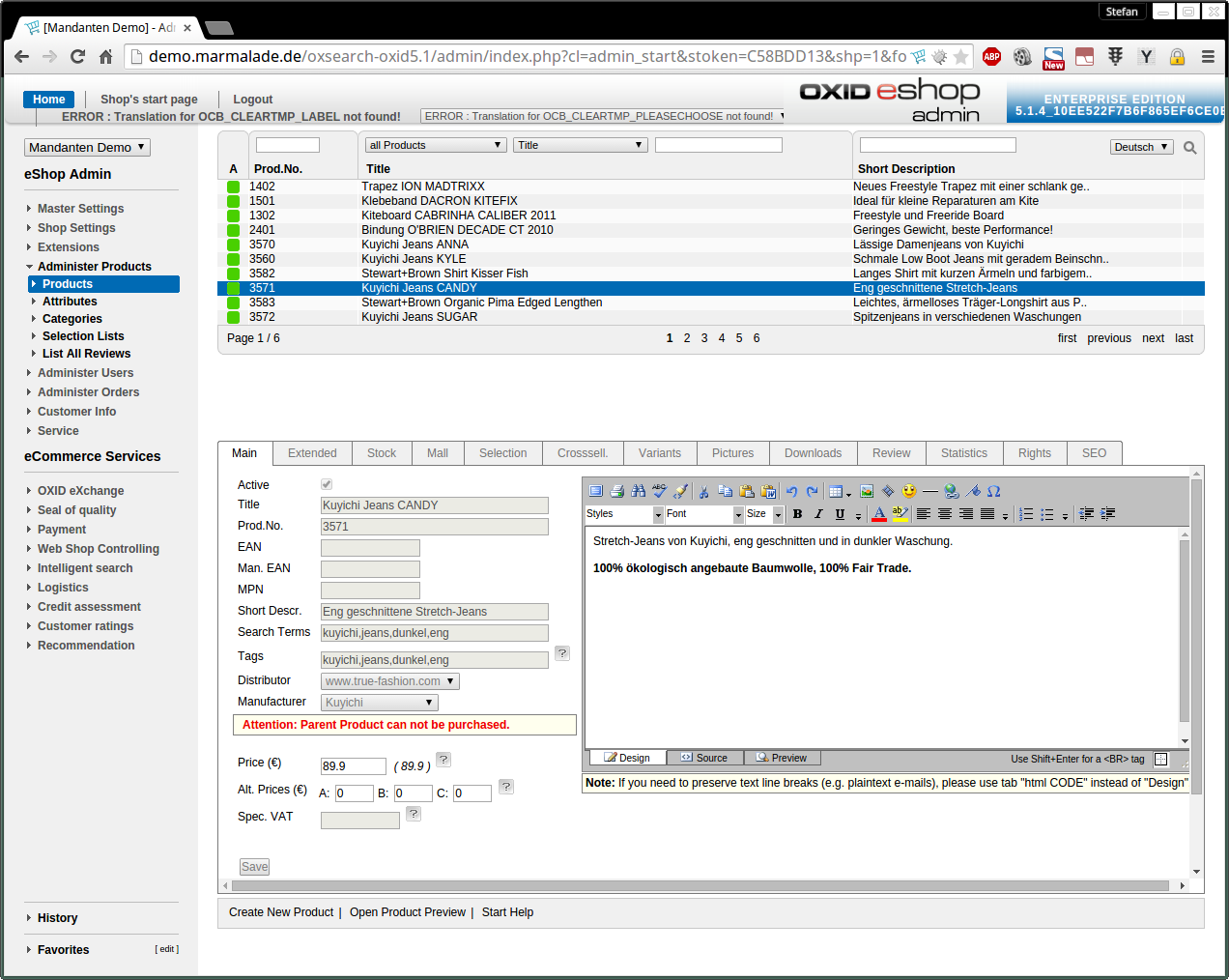The width and height of the screenshot is (1229, 980).
Task: Undo the last edit in the editor
Action: click(x=791, y=491)
